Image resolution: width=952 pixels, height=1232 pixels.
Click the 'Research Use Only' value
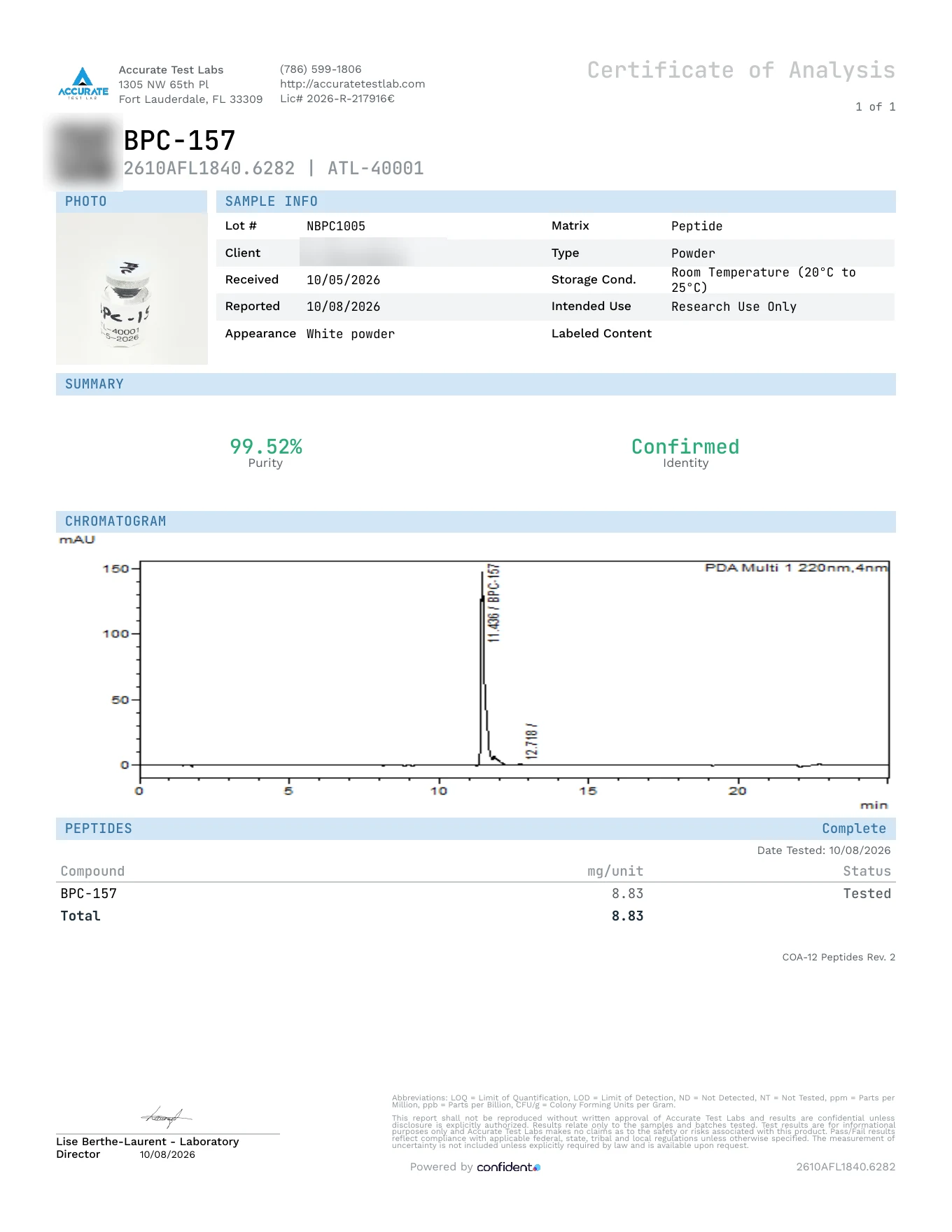[734, 307]
